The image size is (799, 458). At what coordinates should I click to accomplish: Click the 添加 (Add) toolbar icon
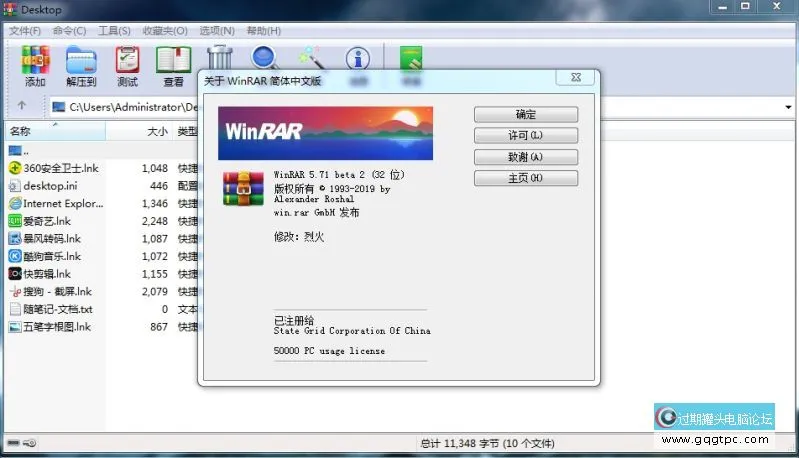click(x=35, y=60)
